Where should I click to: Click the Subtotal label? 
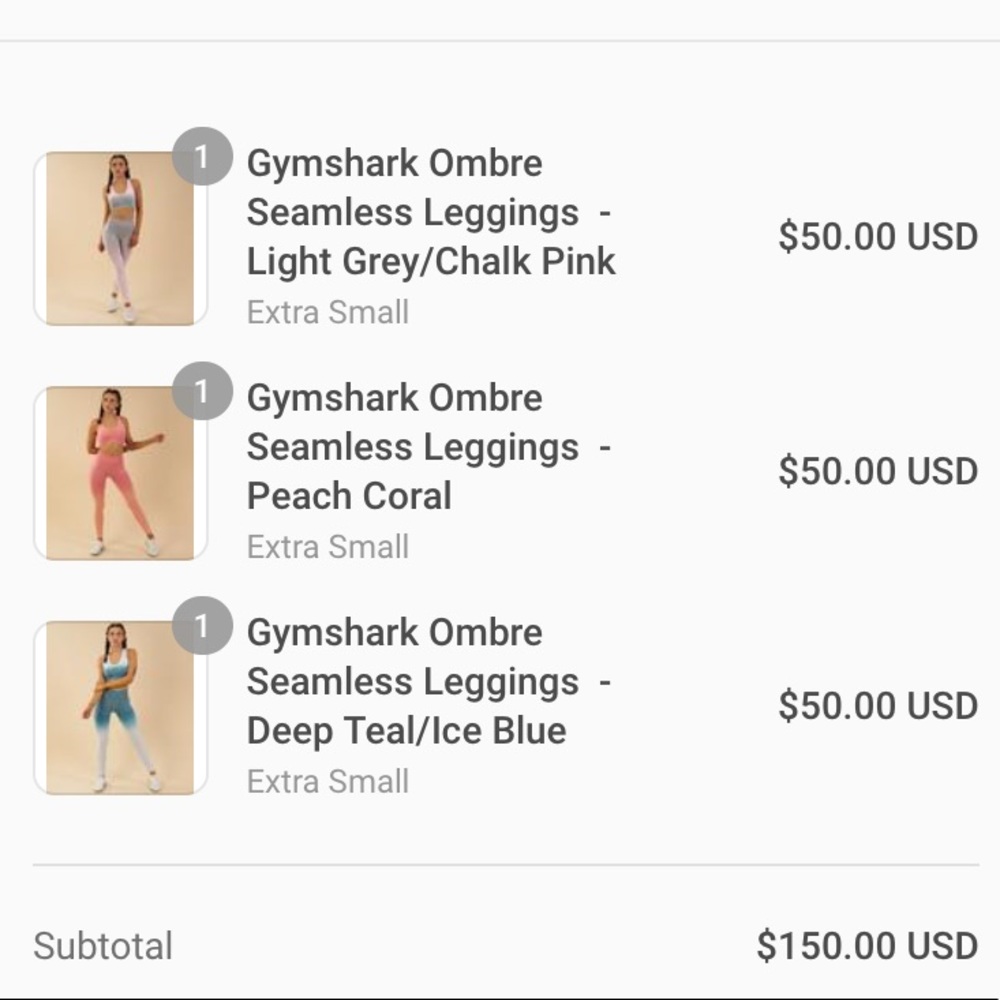(x=103, y=943)
